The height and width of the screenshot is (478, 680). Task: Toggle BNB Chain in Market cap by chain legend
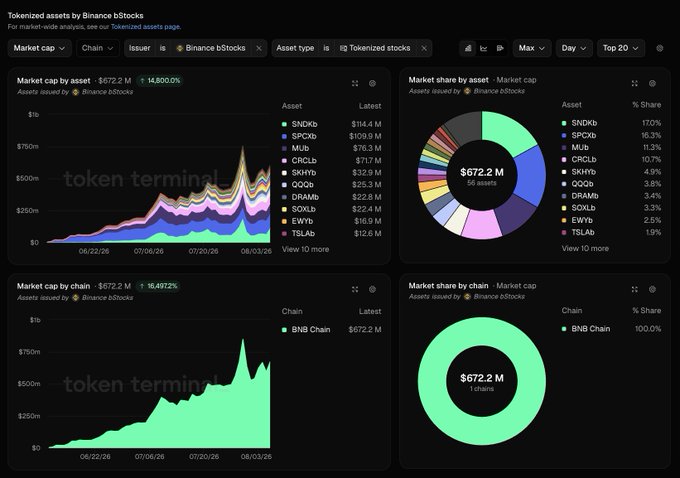[x=306, y=330]
